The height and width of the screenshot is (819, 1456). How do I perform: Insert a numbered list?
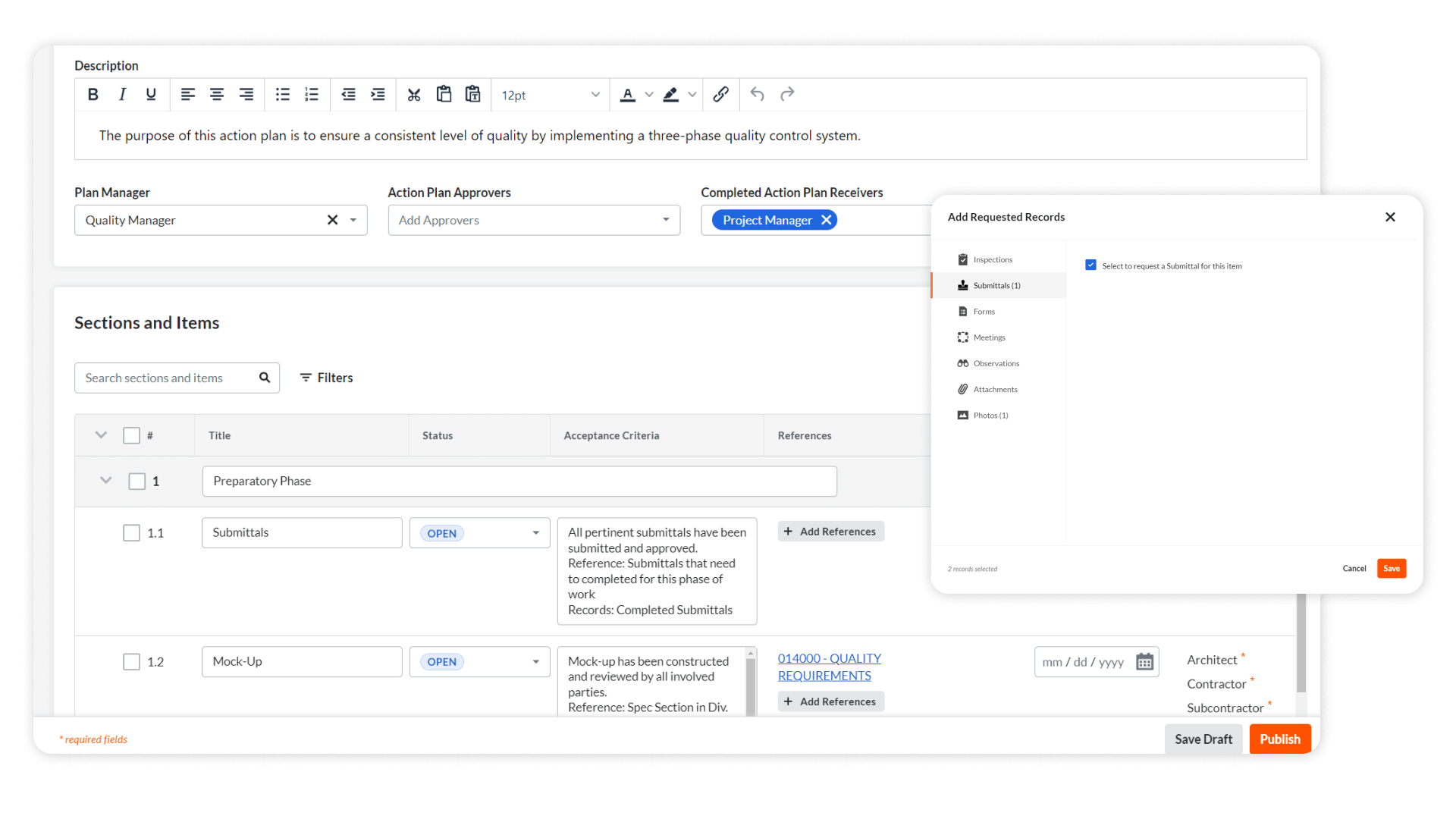coord(312,95)
